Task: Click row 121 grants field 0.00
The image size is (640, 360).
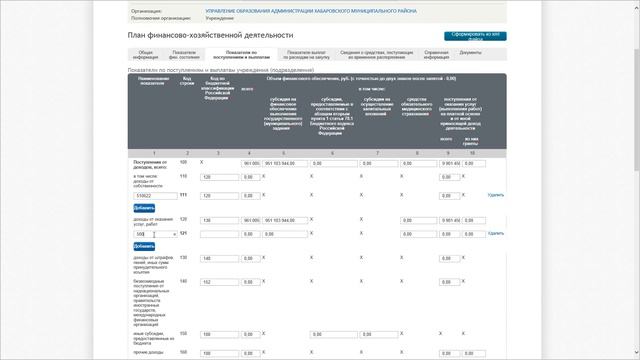Action: [474, 234]
